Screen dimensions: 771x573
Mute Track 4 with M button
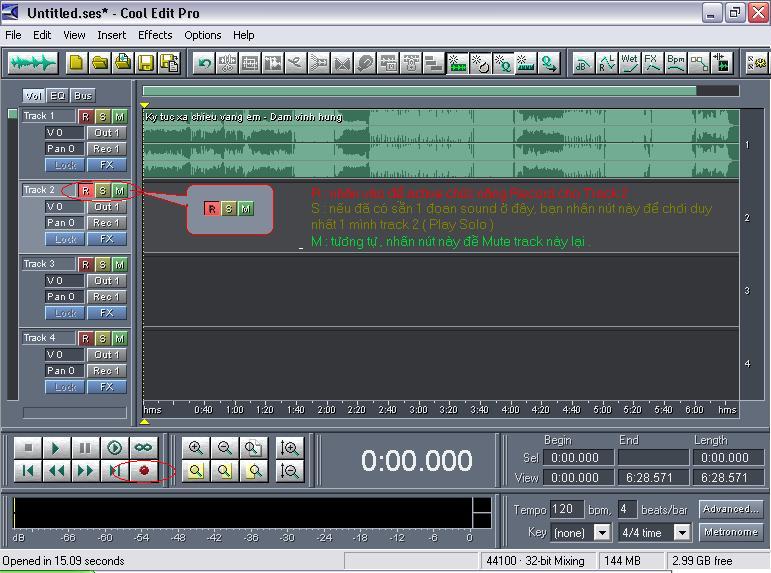coord(119,338)
